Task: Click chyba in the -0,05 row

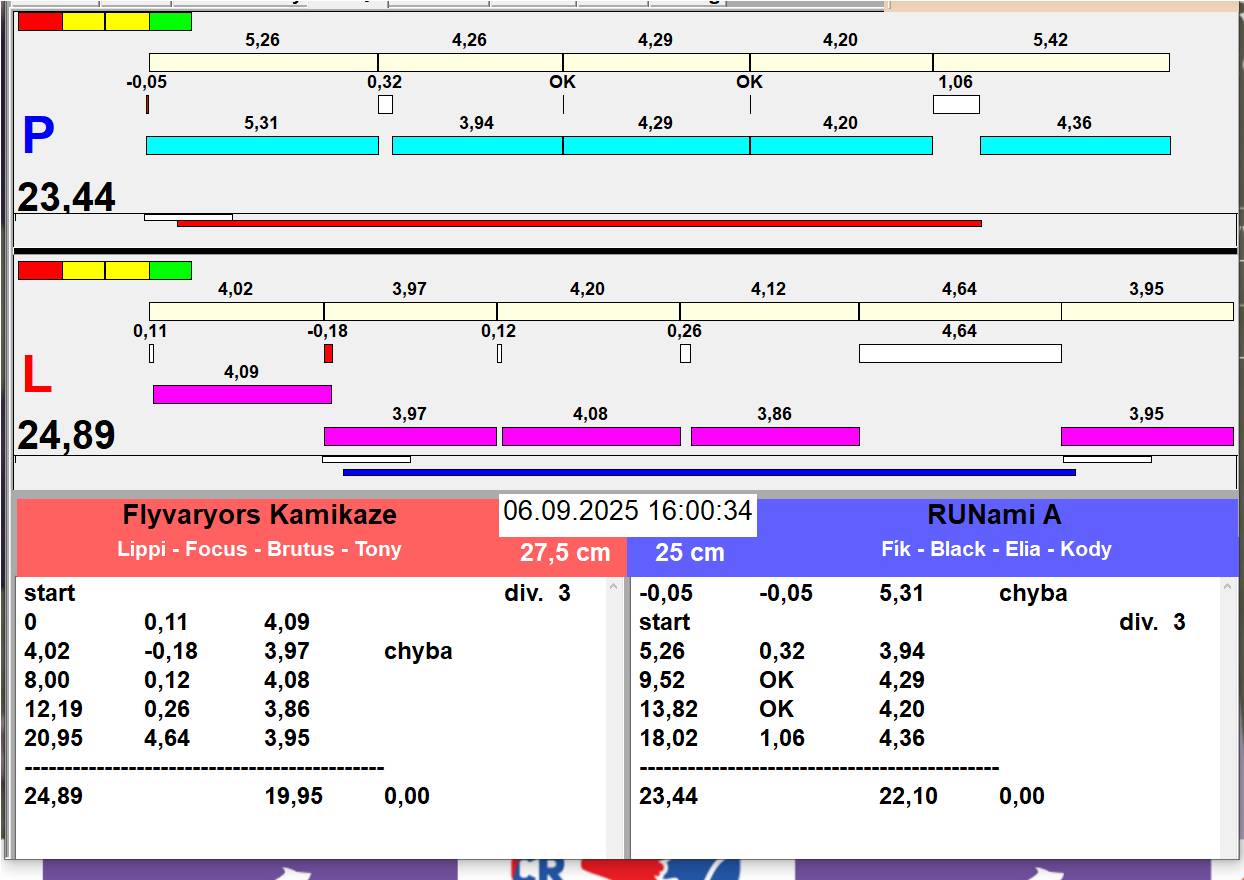Action: 1033,593
